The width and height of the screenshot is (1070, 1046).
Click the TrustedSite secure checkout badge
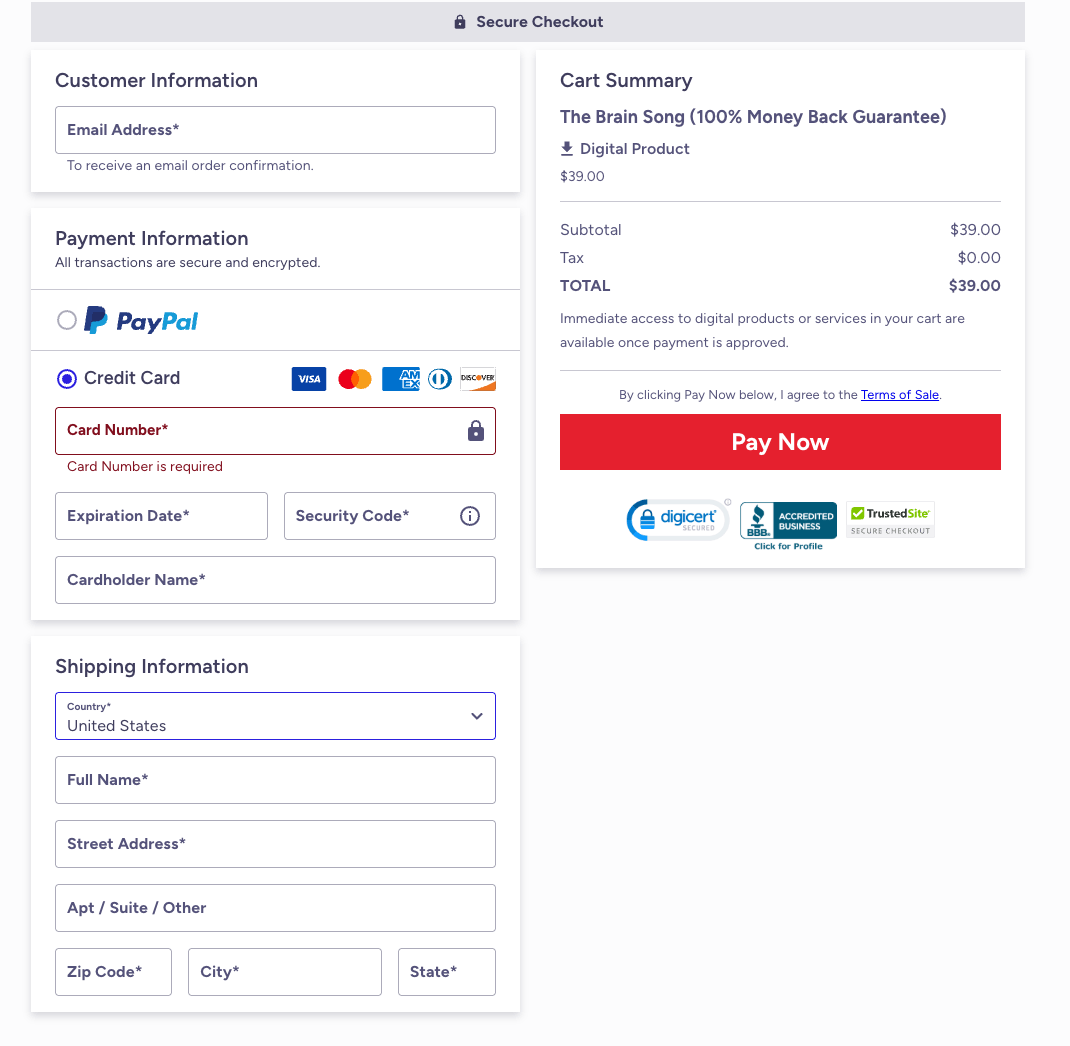click(890, 519)
